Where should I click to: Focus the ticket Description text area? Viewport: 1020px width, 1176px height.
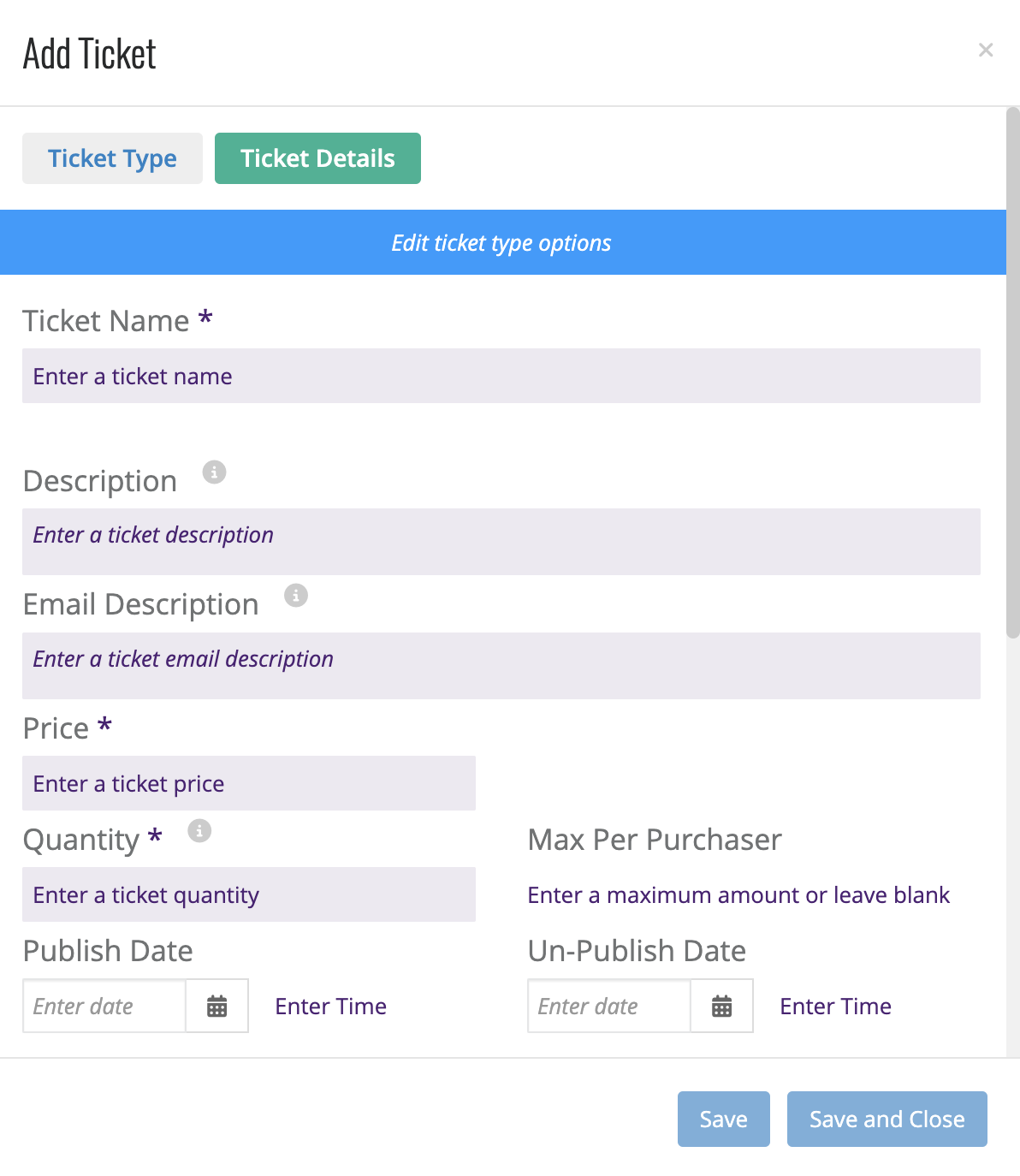point(501,542)
